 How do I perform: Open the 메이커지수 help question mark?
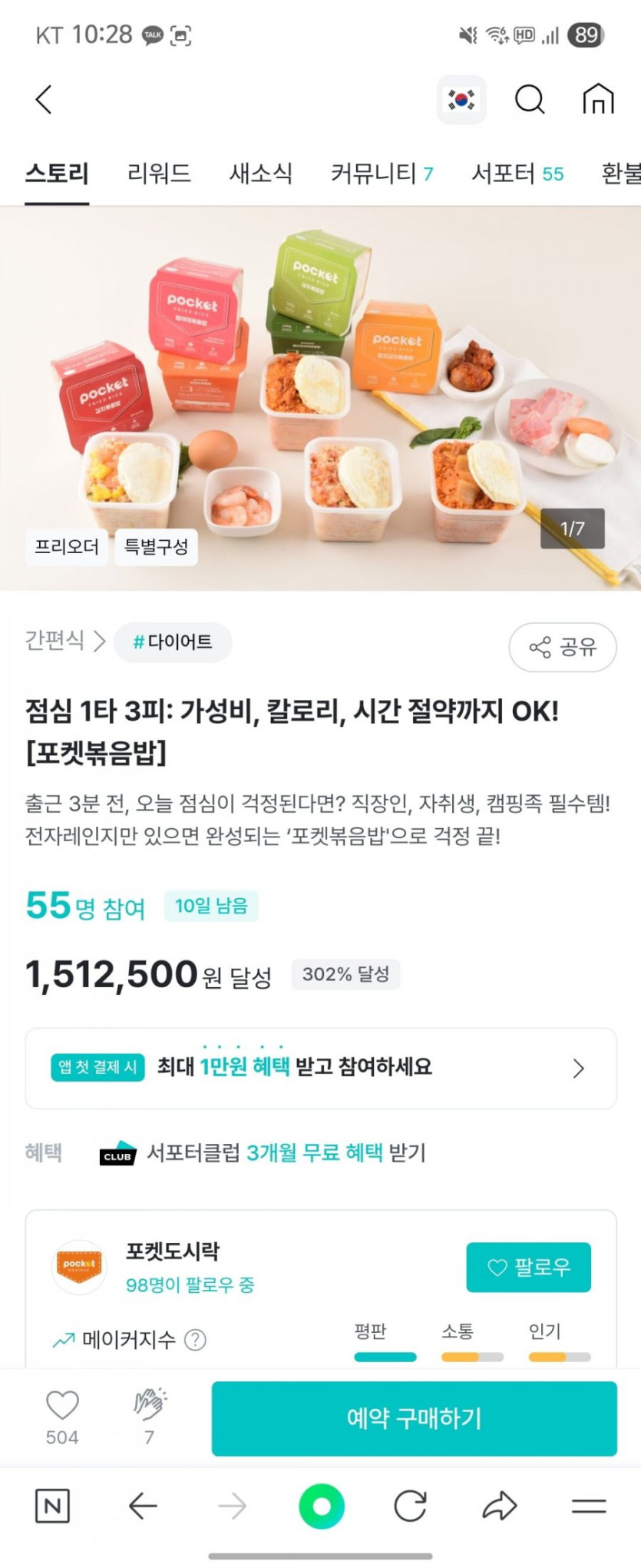tap(196, 1340)
